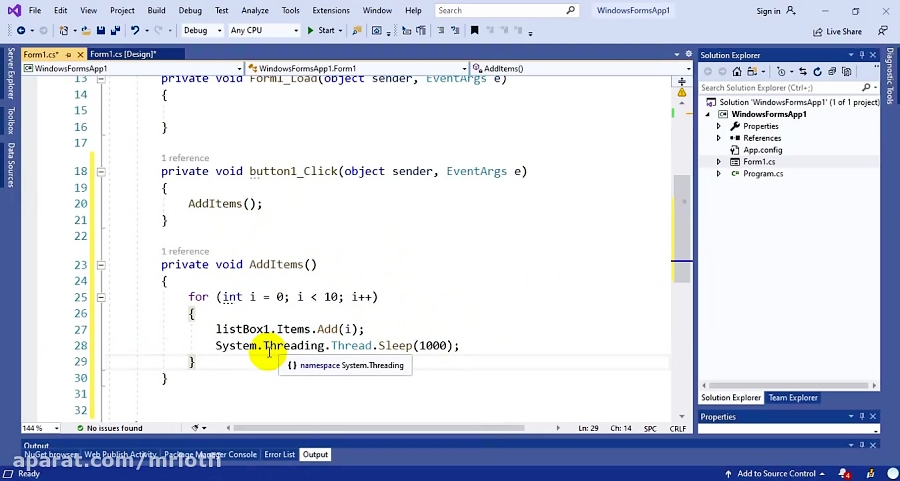
Task: Close the Form1.cs tab
Action: [x=80, y=55]
